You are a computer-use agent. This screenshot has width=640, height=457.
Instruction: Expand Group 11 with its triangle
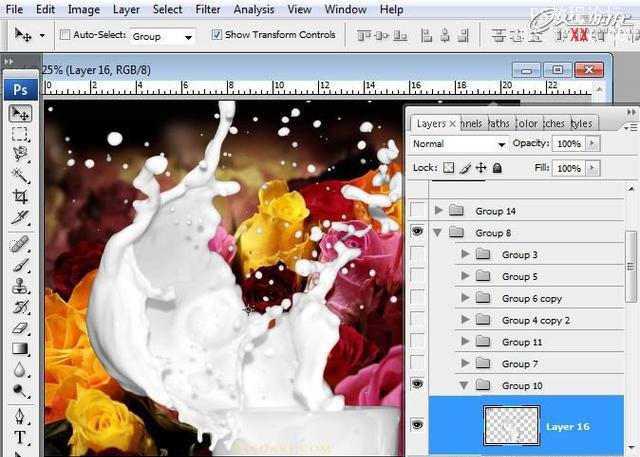pyautogui.click(x=465, y=341)
